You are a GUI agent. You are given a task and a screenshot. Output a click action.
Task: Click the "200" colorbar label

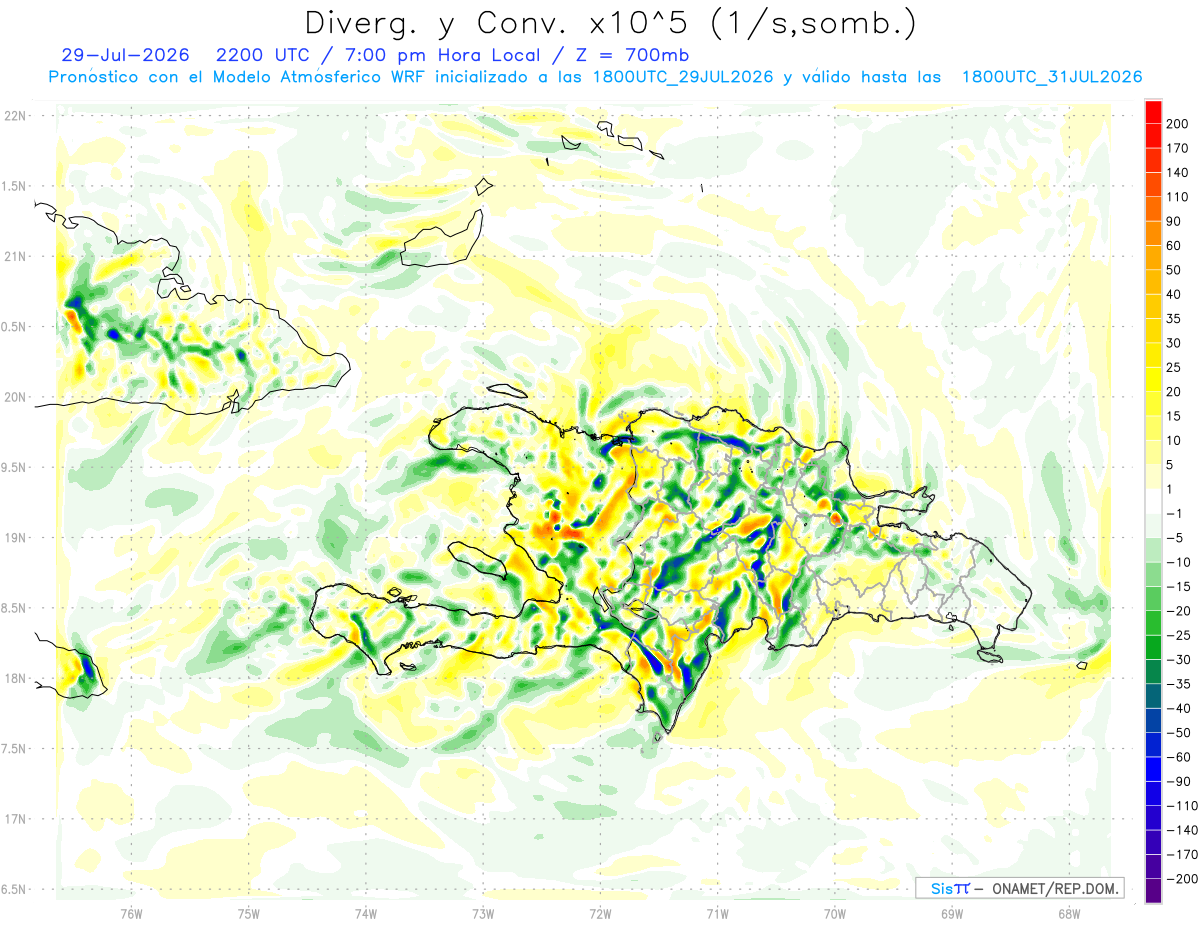[x=1179, y=123]
